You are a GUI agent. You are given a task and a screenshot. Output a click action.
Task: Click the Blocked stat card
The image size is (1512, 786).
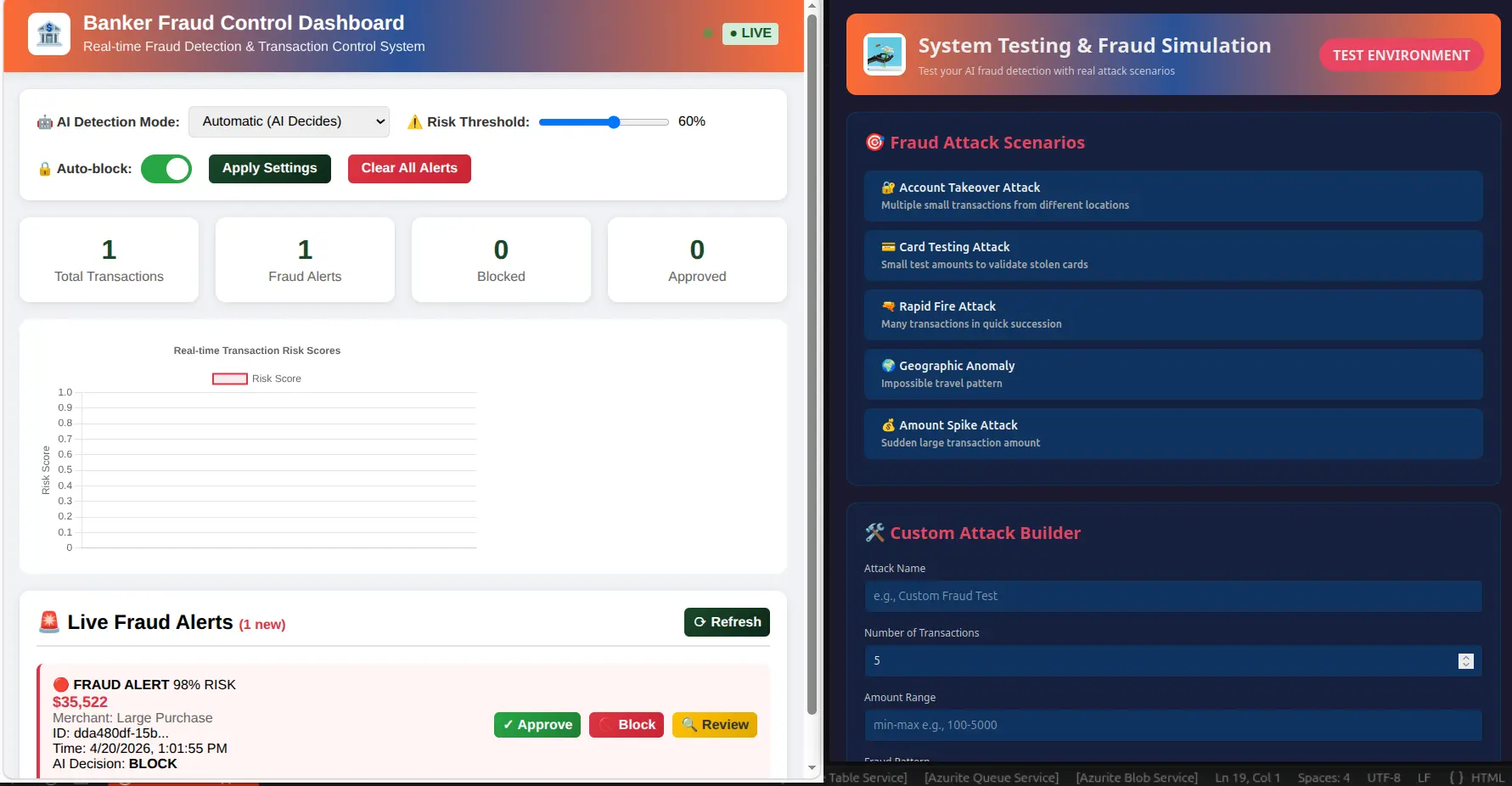point(501,260)
